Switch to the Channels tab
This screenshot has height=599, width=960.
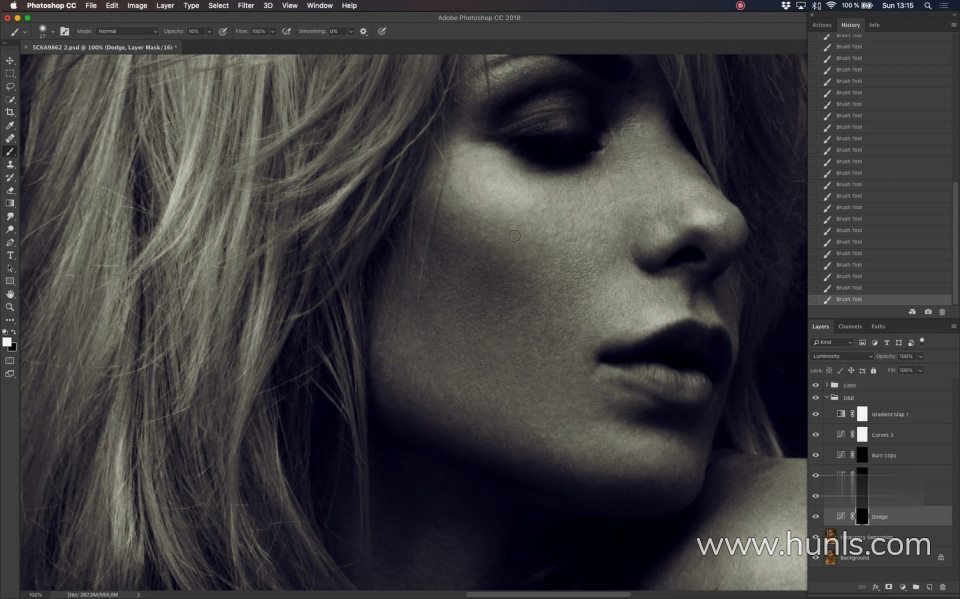click(x=850, y=326)
